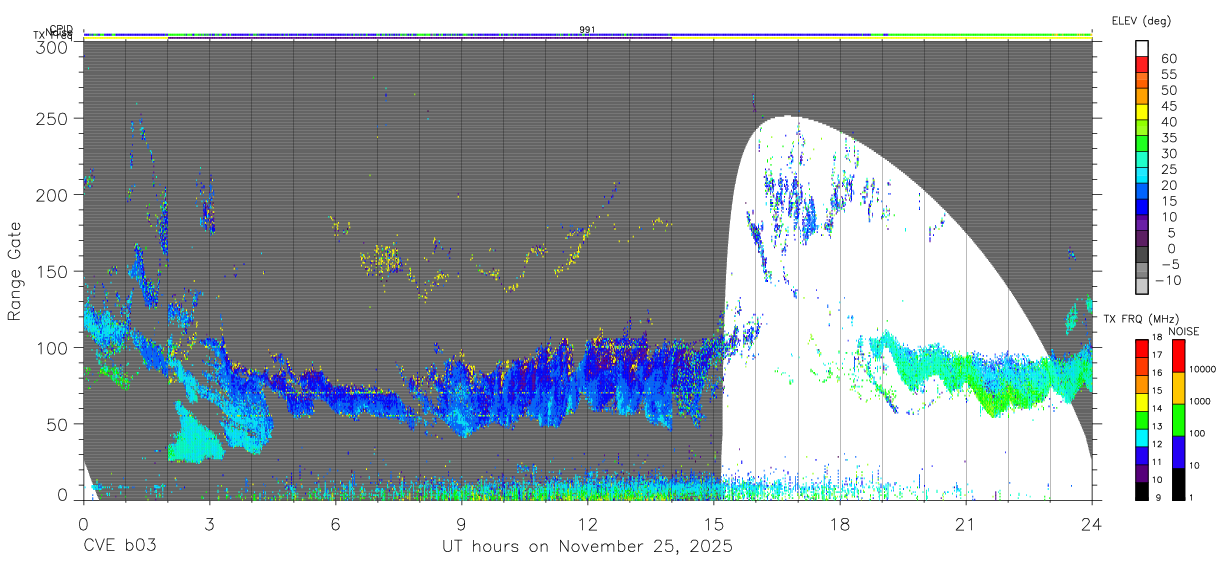This screenshot has height=567, width=1228.
Task: Click the '9' hour tick label on x-axis
Action: pyautogui.click(x=461, y=523)
